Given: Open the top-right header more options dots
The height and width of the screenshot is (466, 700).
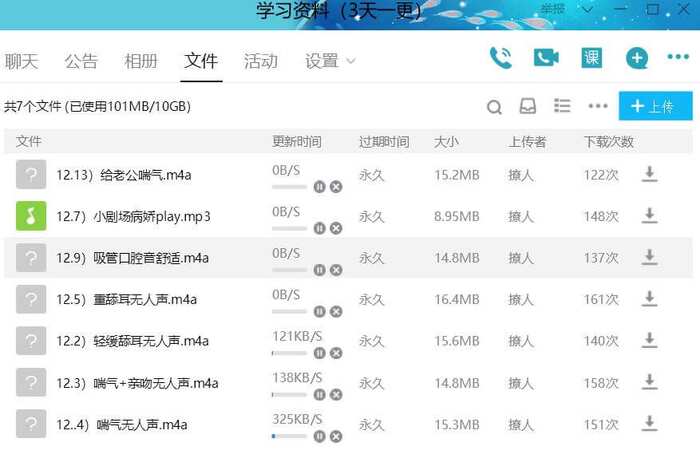Looking at the screenshot, I should [678, 57].
